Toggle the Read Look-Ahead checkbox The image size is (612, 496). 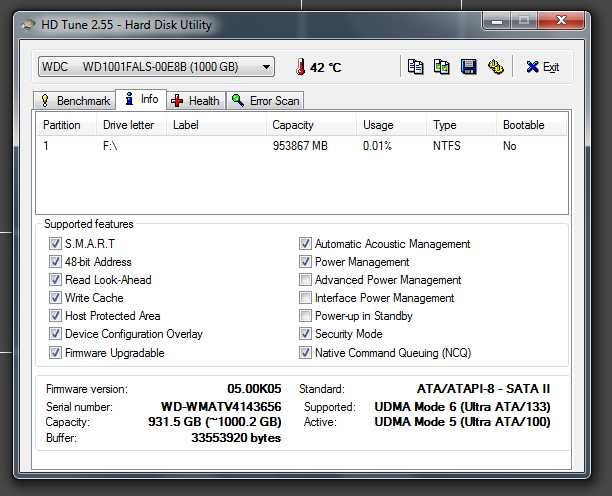pos(55,279)
